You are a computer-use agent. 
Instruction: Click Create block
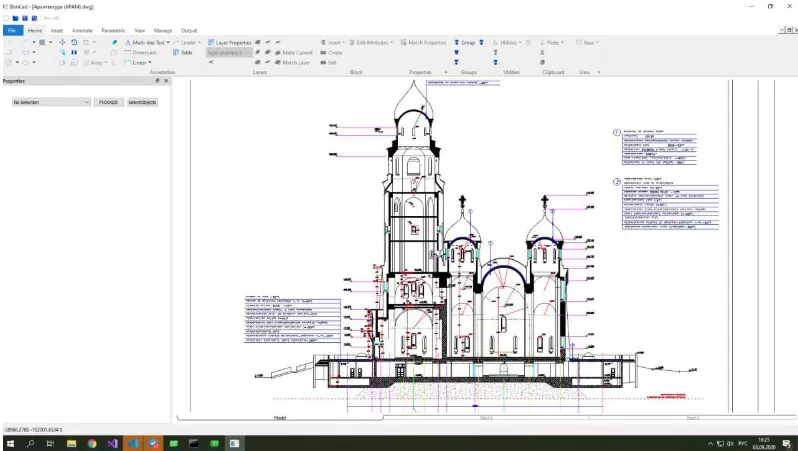pos(331,52)
